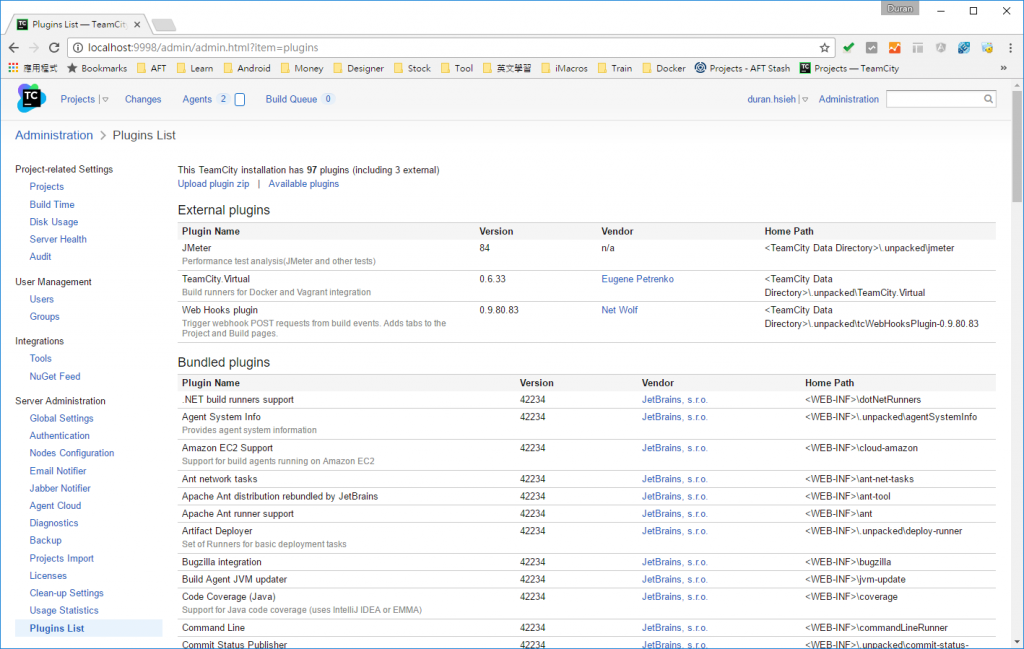1024x649 pixels.
Task: Open Disk Usage page
Action: click(54, 222)
